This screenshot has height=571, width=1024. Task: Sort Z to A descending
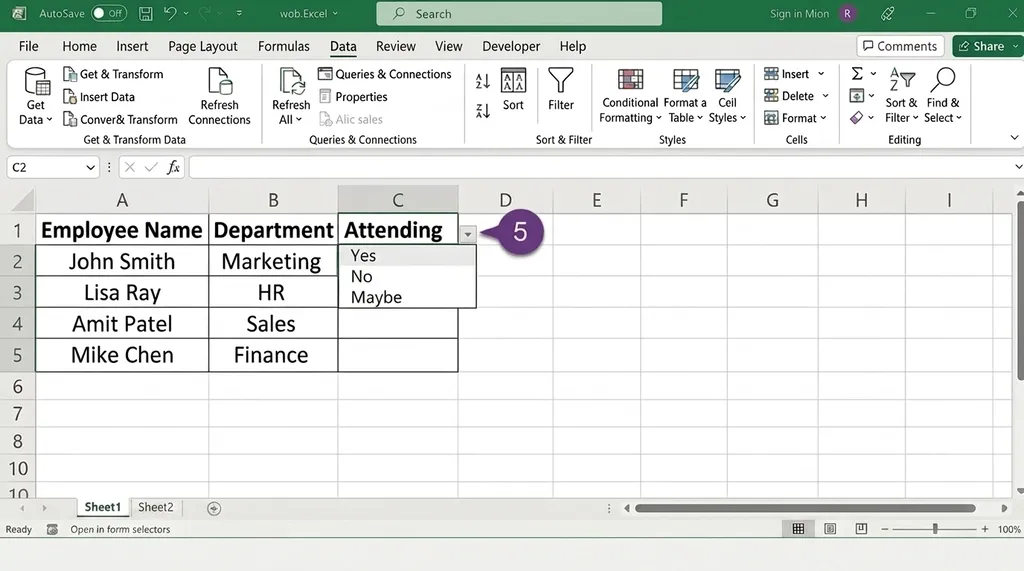(483, 110)
